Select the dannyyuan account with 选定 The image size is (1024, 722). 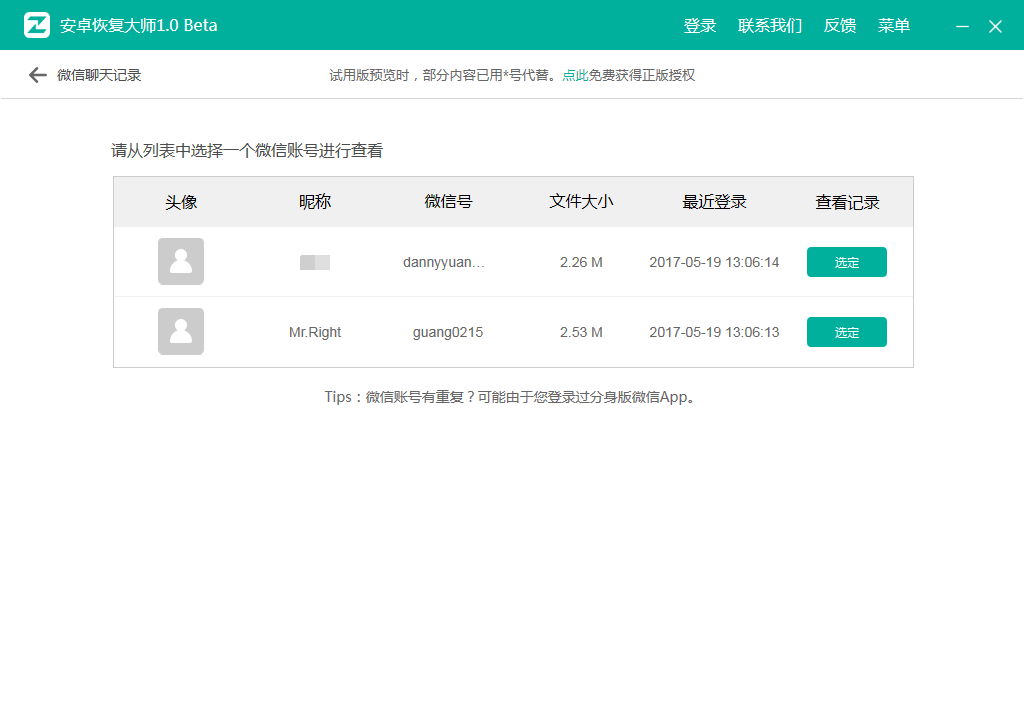846,262
